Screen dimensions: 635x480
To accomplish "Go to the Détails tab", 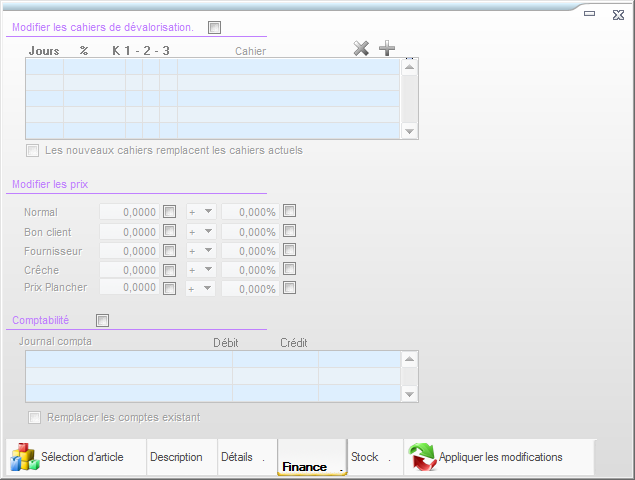I will (238, 457).
